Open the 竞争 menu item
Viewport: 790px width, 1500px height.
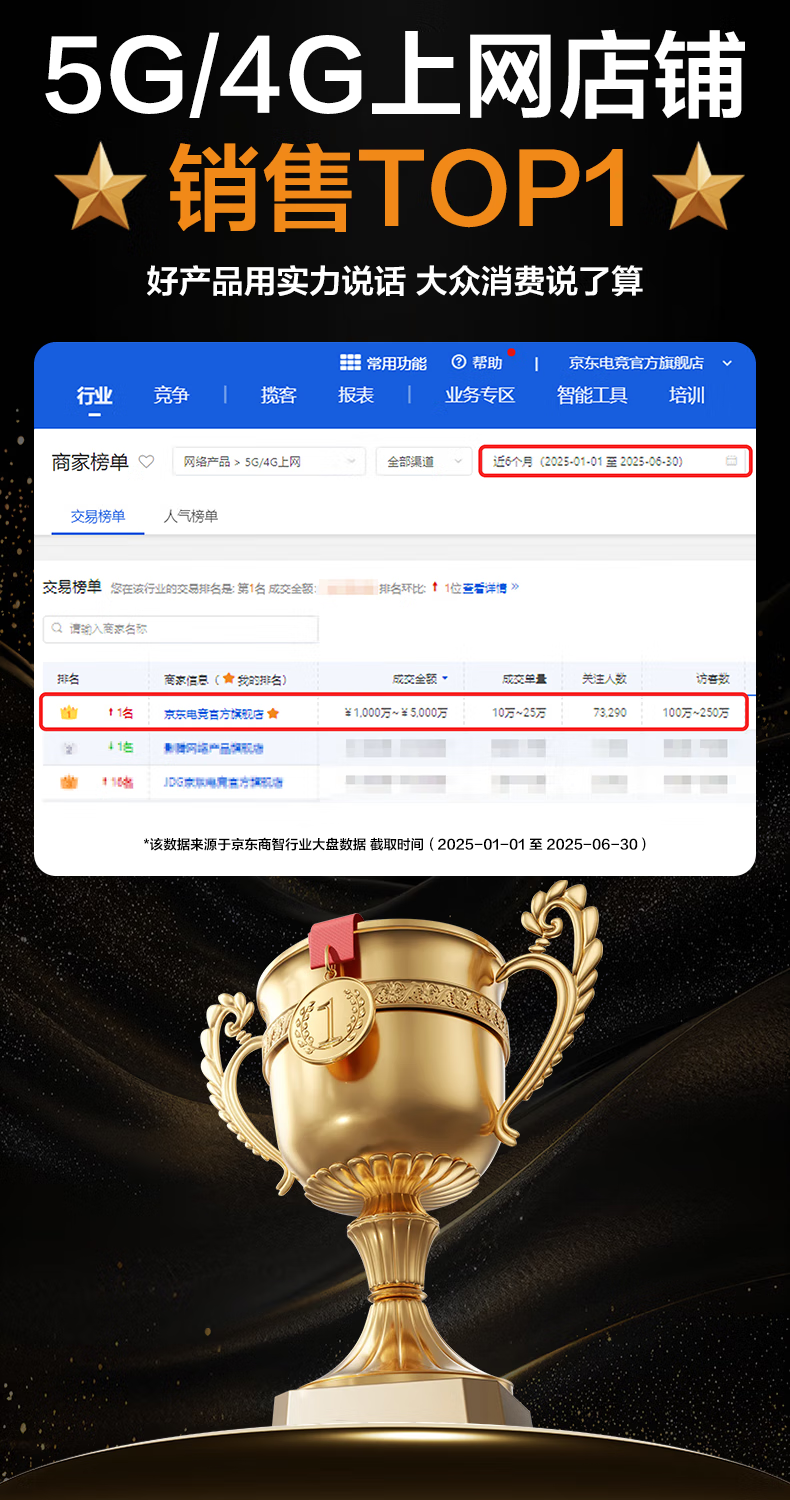(x=171, y=395)
